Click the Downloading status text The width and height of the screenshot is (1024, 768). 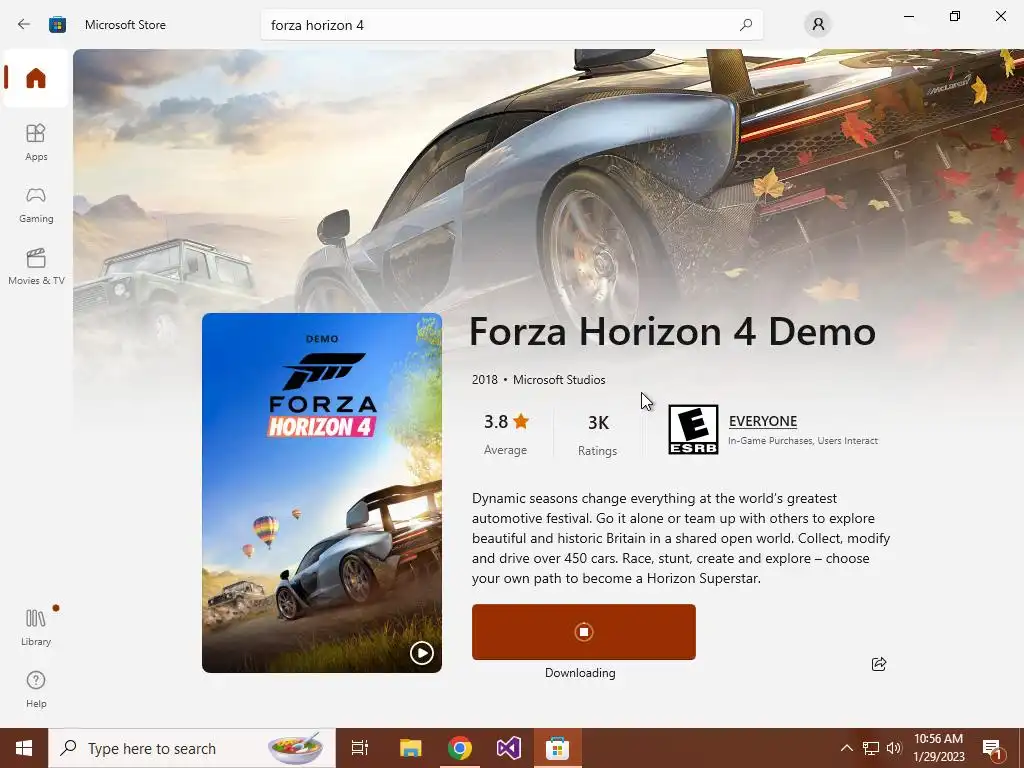pyautogui.click(x=580, y=673)
